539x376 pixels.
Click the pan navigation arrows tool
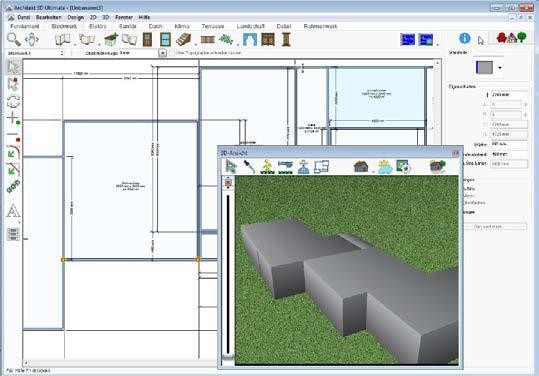[32, 40]
